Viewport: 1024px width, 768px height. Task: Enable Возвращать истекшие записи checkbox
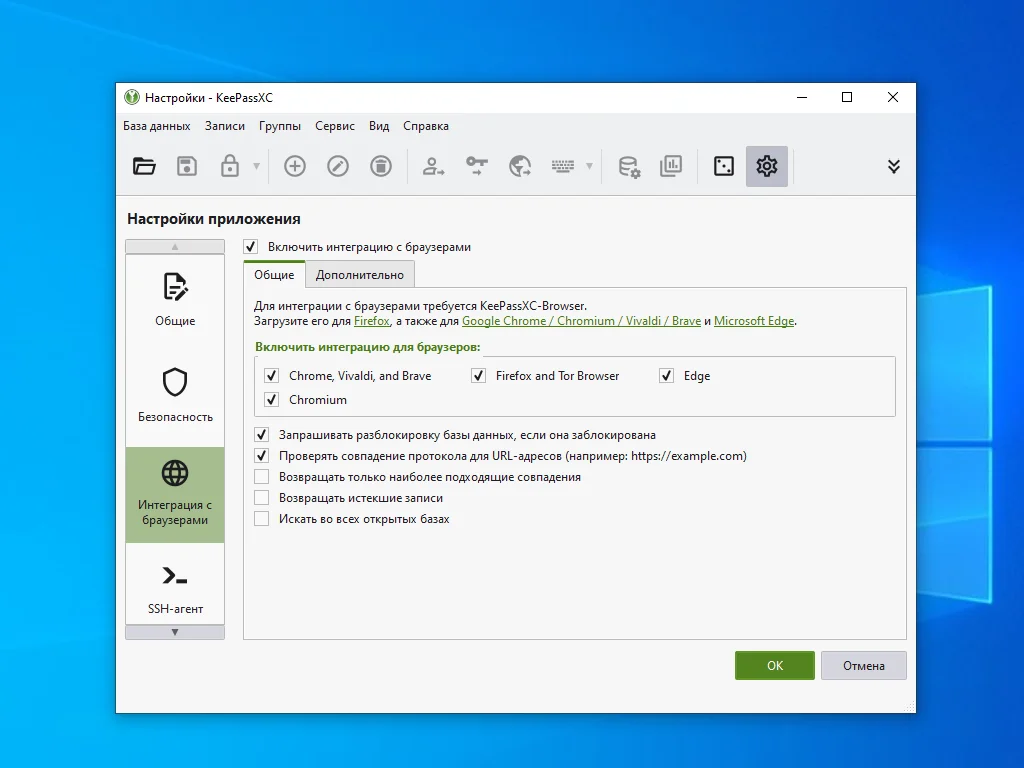[261, 498]
